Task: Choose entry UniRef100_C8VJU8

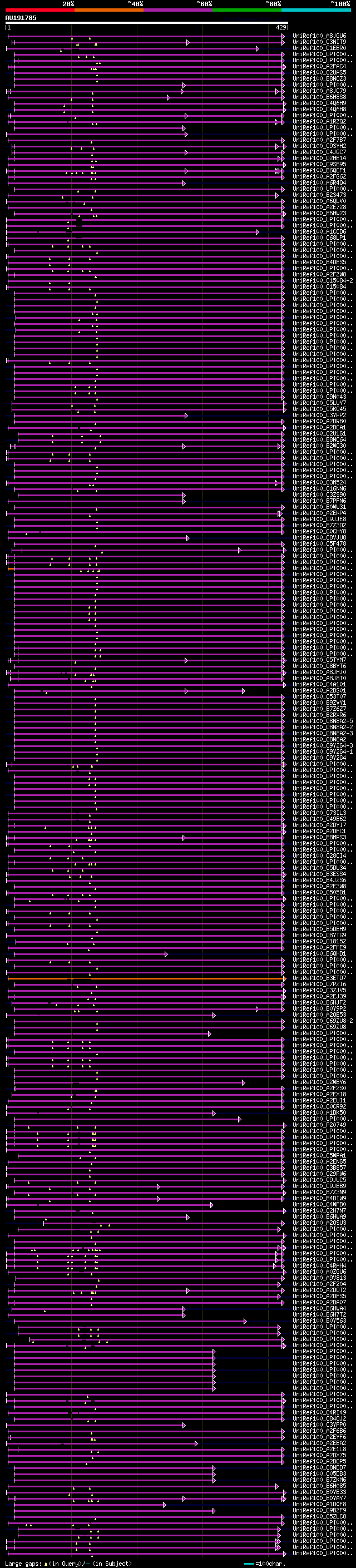Action: tap(319, 538)
